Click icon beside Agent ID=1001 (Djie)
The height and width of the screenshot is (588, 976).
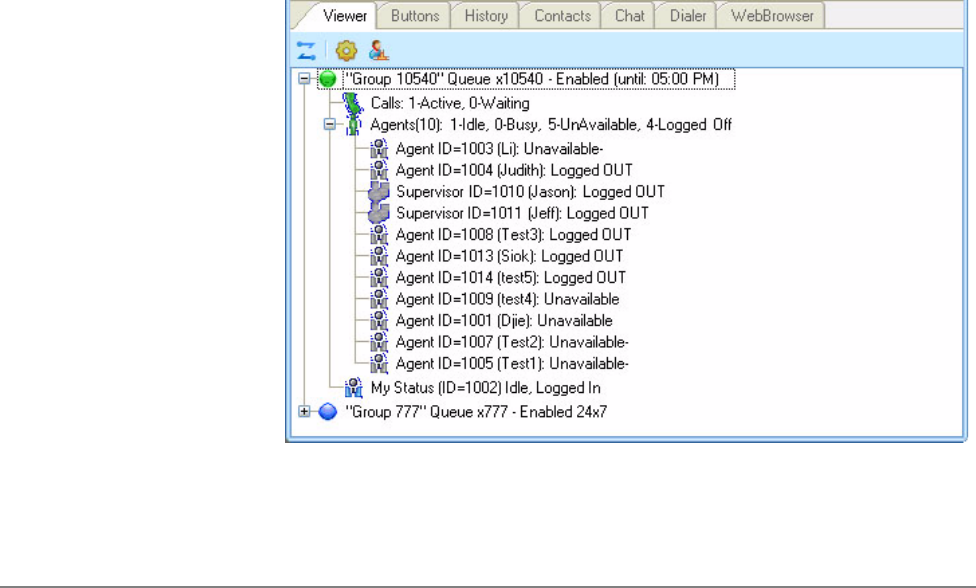[x=378, y=320]
